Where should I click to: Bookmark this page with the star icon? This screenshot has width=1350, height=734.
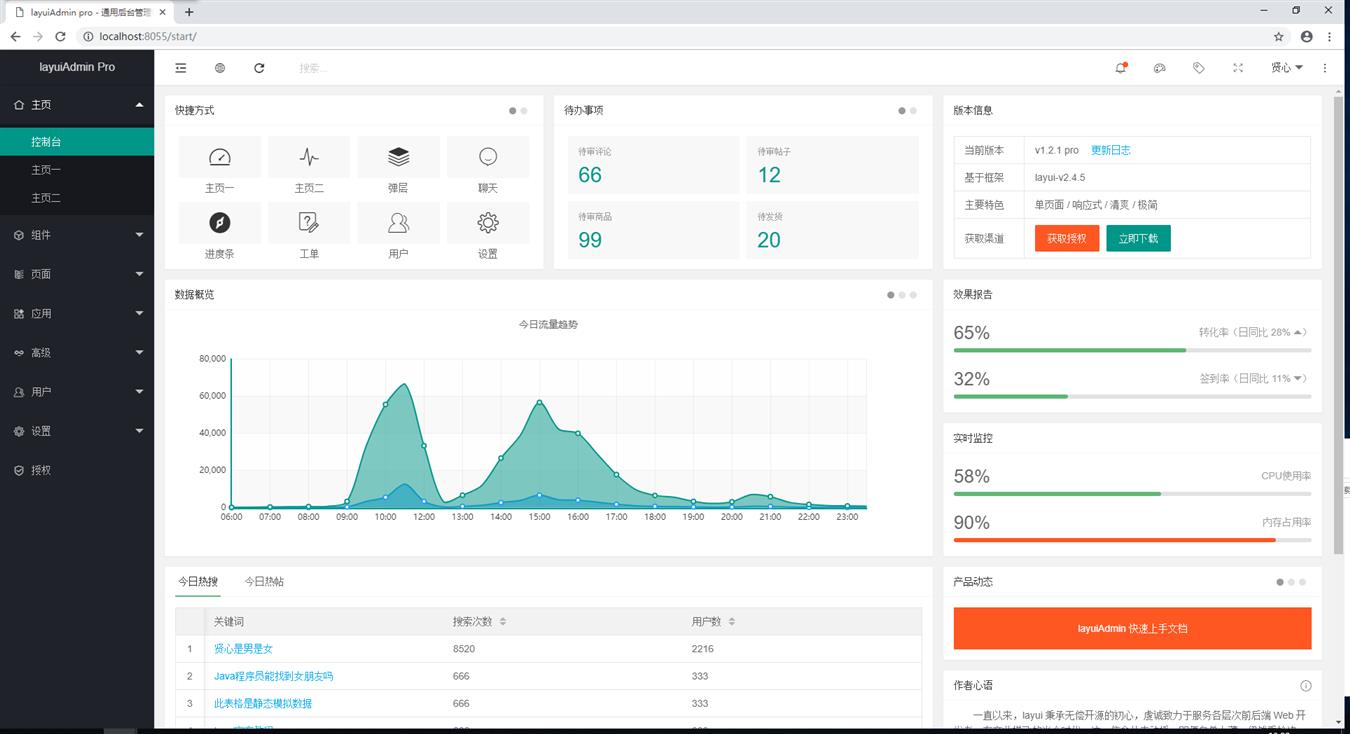tap(1279, 36)
